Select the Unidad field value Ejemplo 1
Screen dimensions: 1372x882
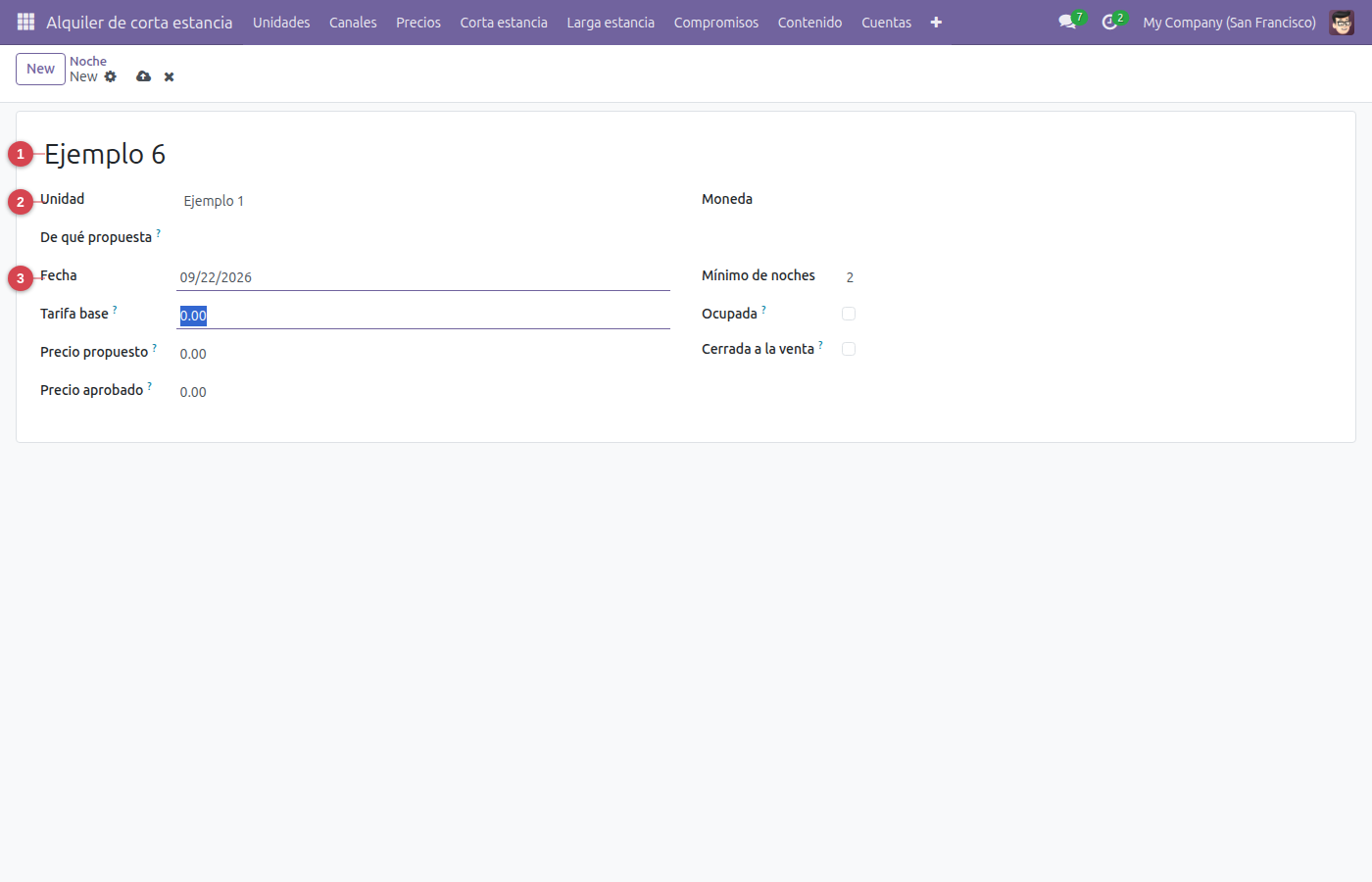[x=214, y=201]
